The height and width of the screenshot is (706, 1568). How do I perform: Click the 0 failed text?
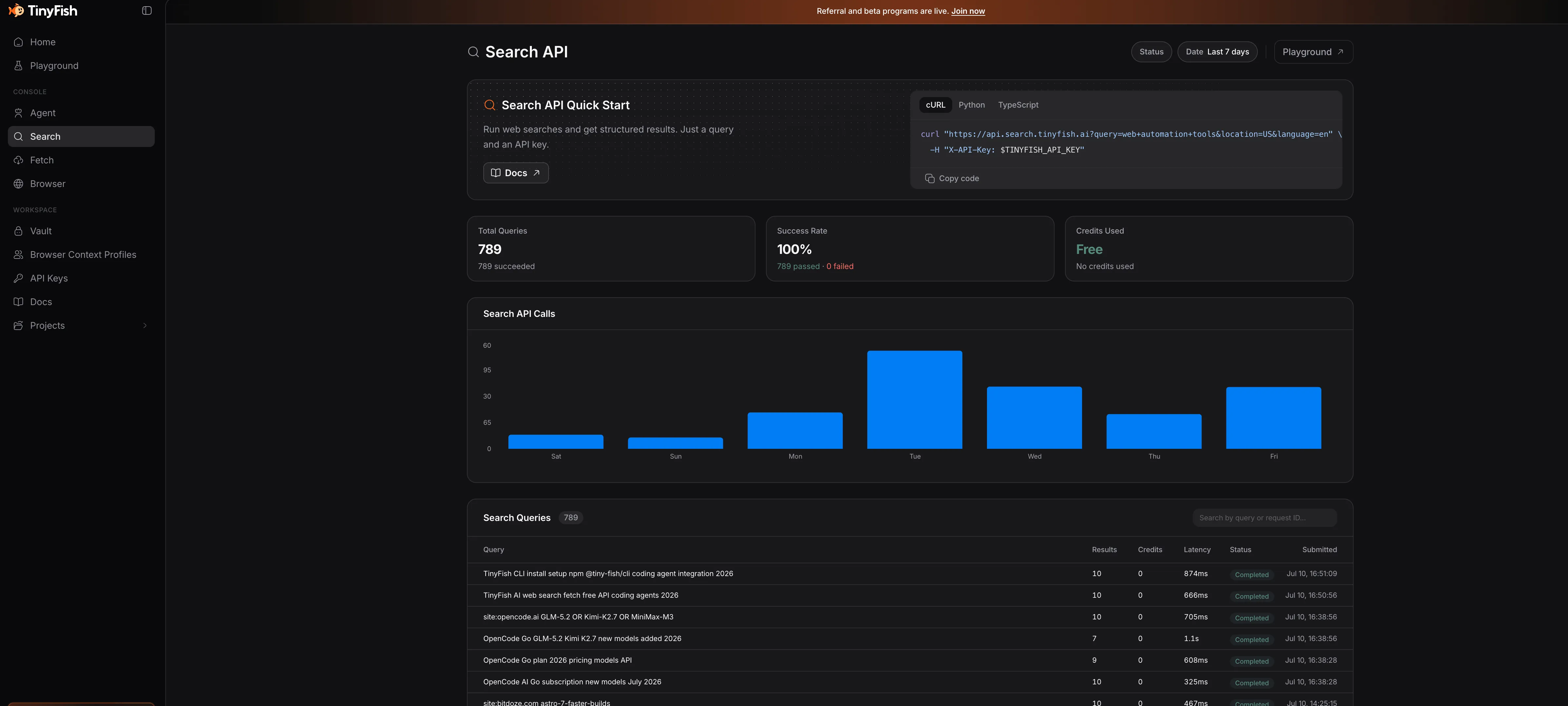pyautogui.click(x=839, y=266)
